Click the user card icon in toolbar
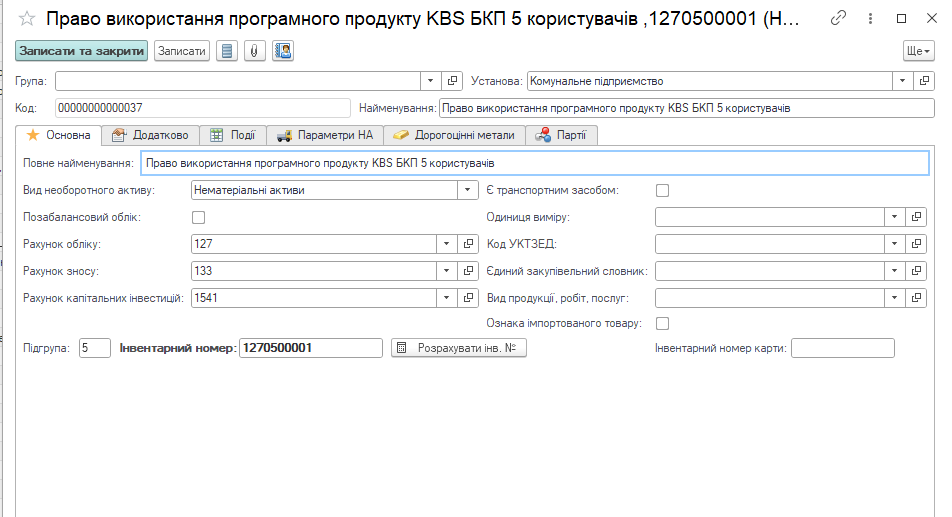 click(x=283, y=51)
